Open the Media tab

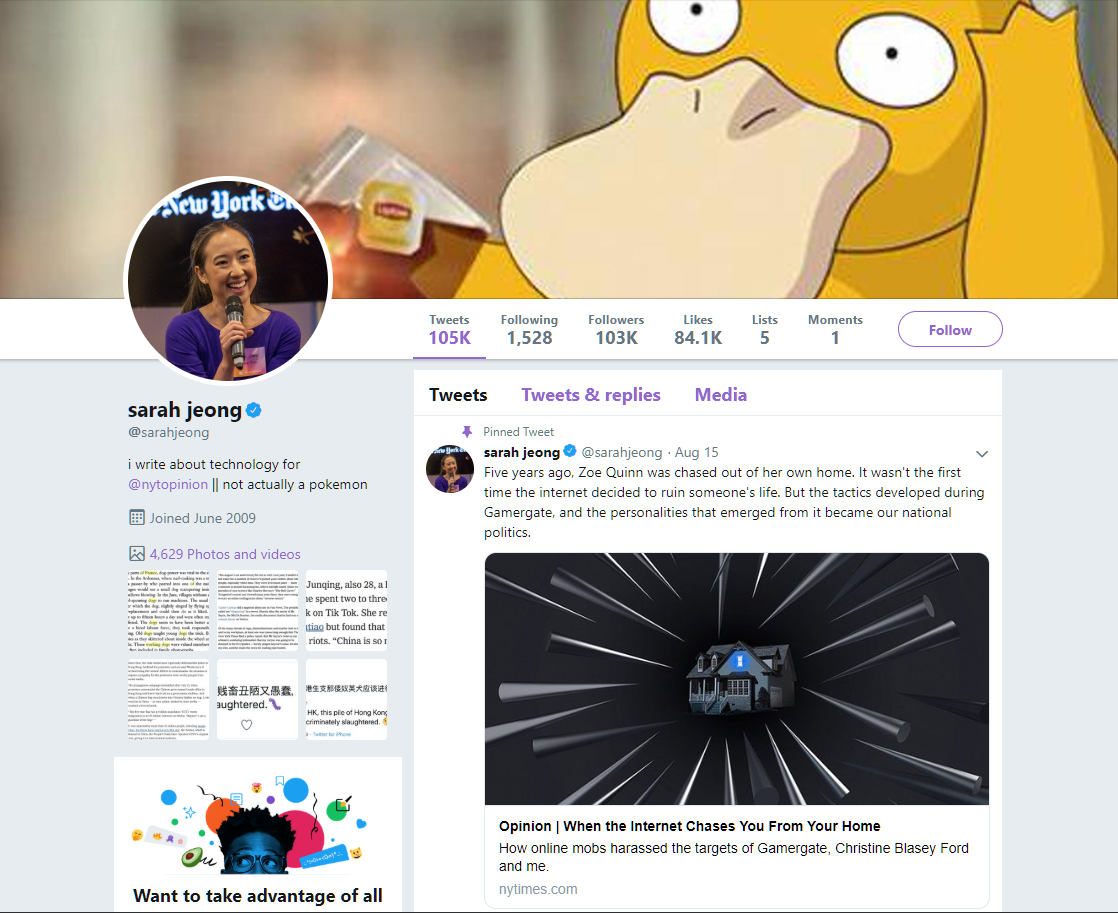[721, 394]
